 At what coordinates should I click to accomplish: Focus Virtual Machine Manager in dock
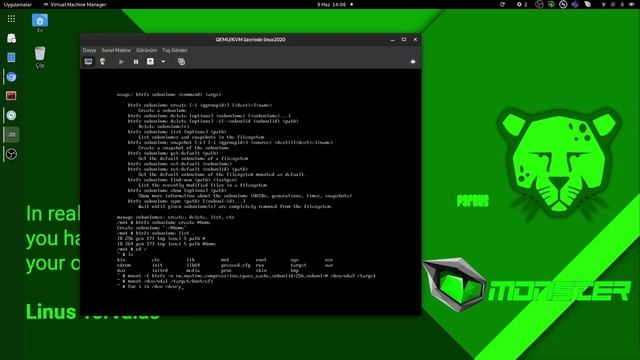coord(11,135)
